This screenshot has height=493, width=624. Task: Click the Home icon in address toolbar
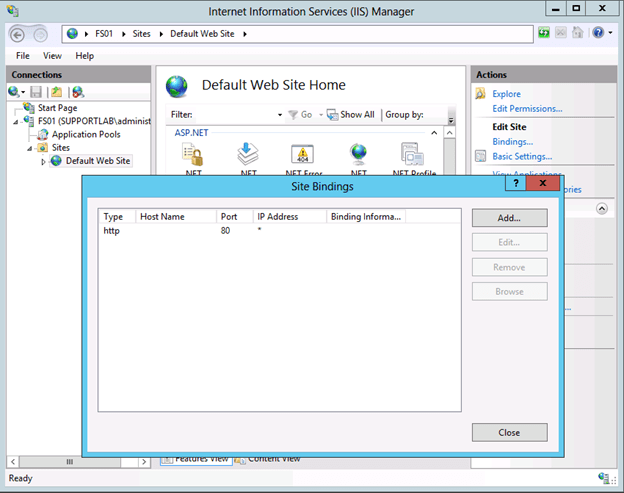[577, 33]
